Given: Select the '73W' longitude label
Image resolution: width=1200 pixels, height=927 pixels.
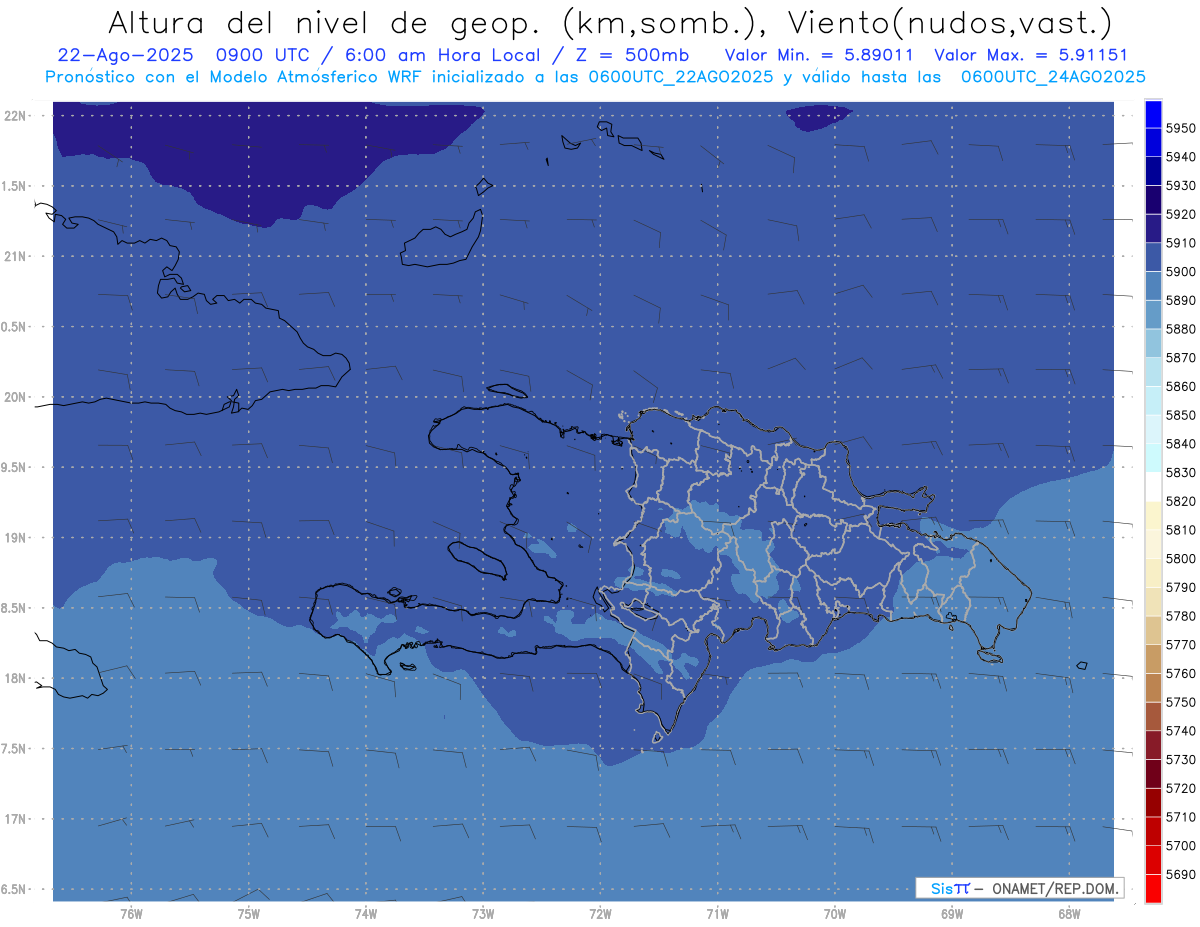Looking at the screenshot, I should pyautogui.click(x=483, y=914).
